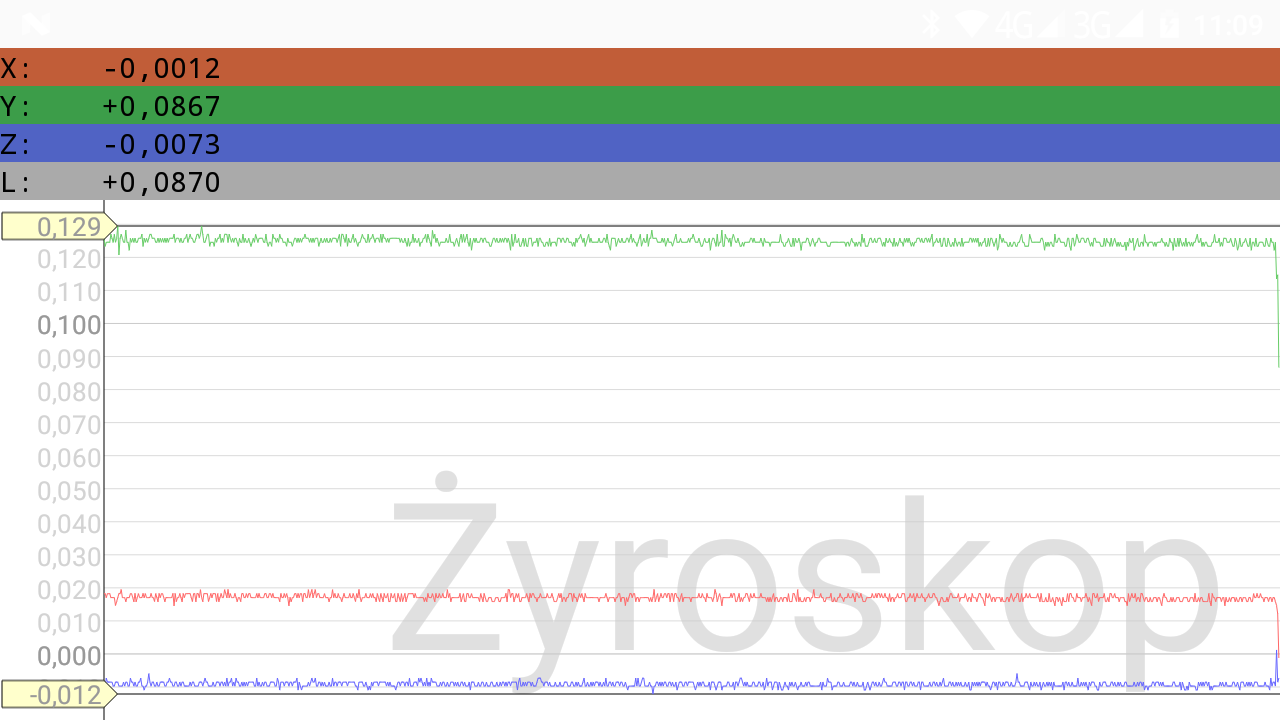Tap the notification icon in status bar
Image resolution: width=1280 pixels, height=720 pixels.
pos(36,24)
